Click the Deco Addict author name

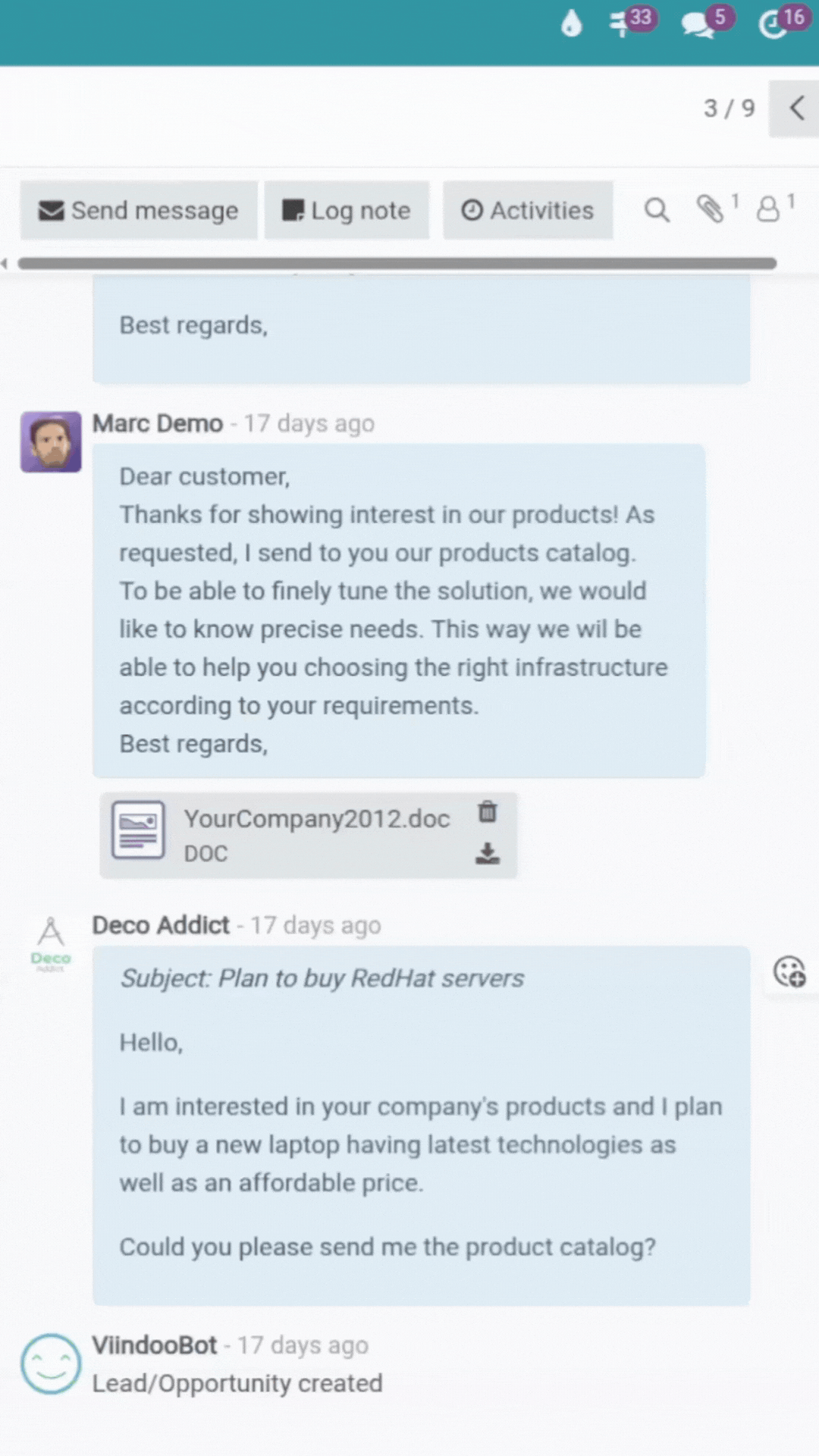tap(161, 925)
